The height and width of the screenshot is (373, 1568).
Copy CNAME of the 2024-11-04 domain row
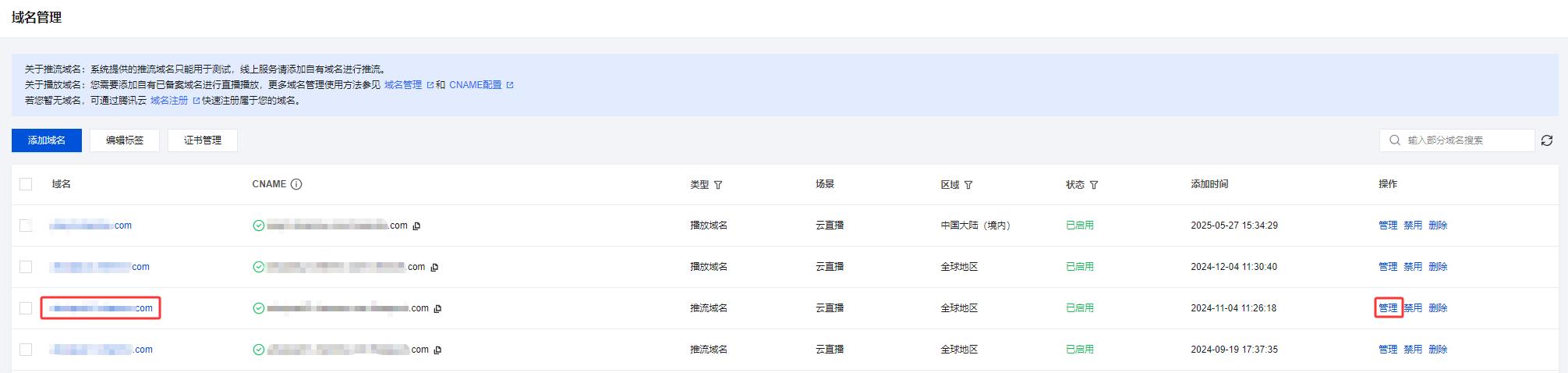click(x=437, y=309)
